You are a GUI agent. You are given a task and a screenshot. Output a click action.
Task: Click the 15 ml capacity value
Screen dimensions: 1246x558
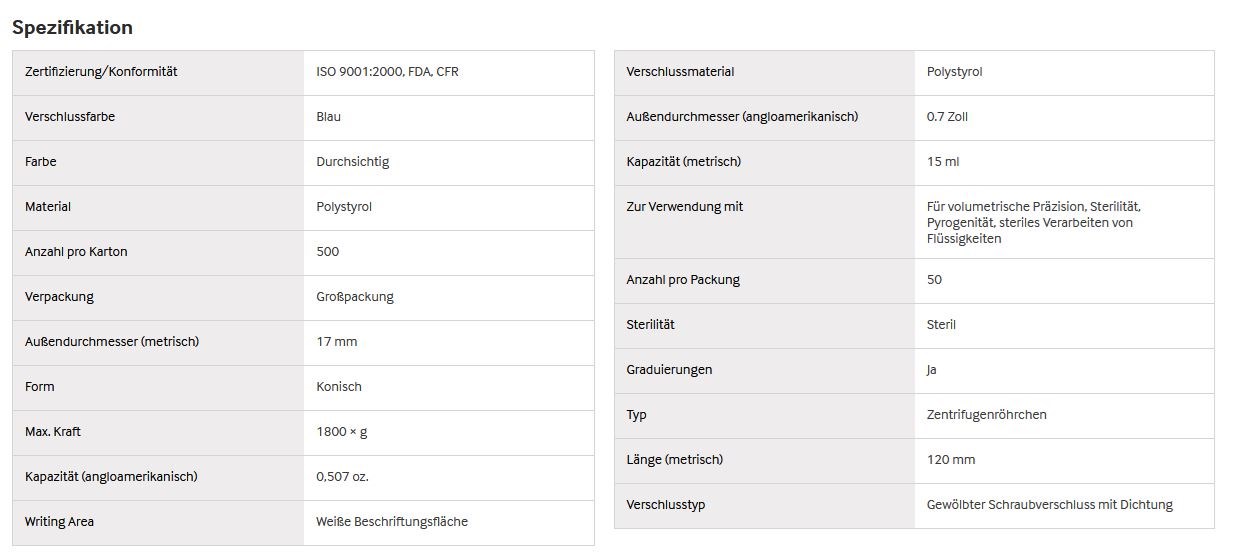[943, 162]
